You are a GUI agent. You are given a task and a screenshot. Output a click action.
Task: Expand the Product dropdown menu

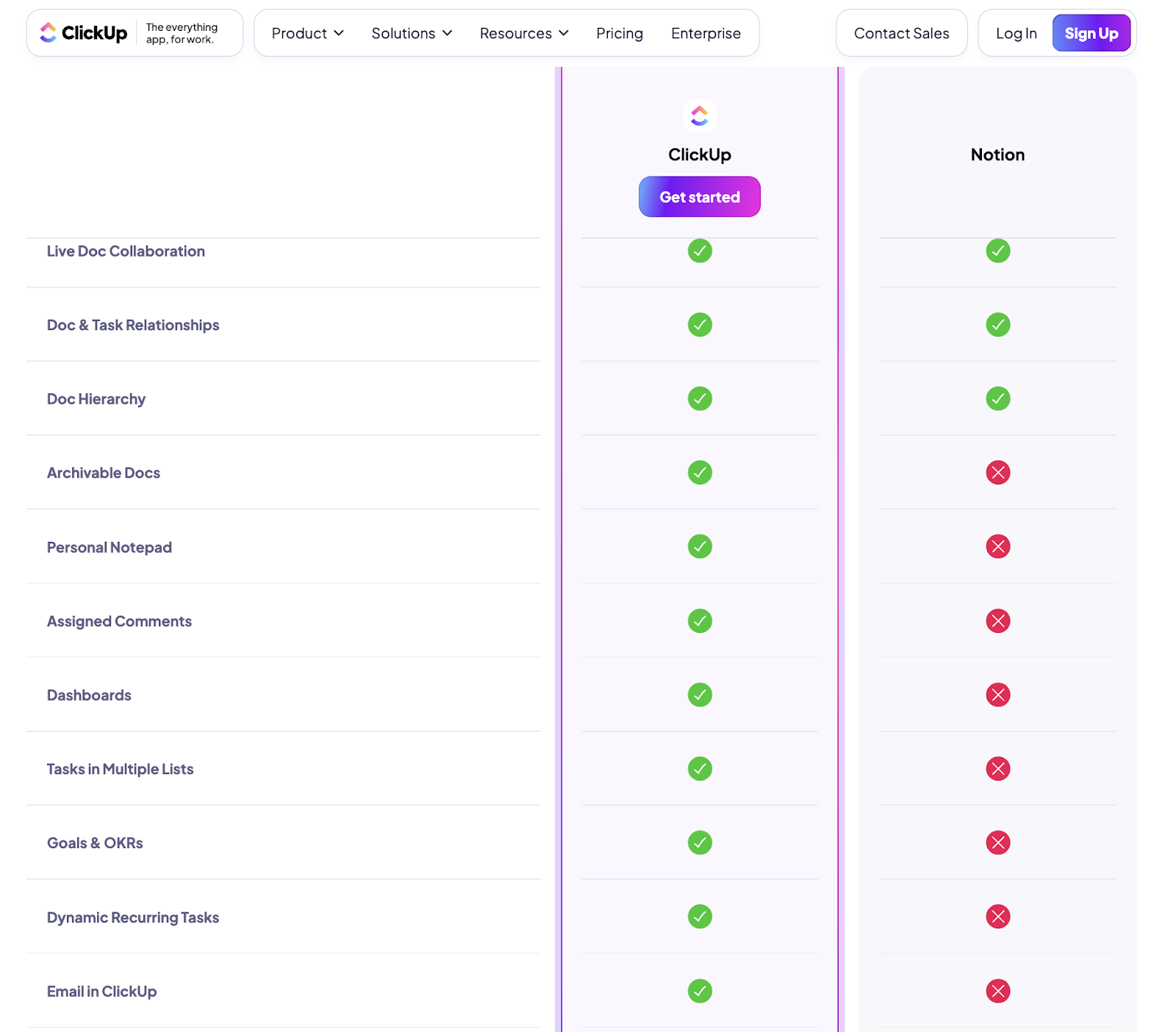click(307, 33)
